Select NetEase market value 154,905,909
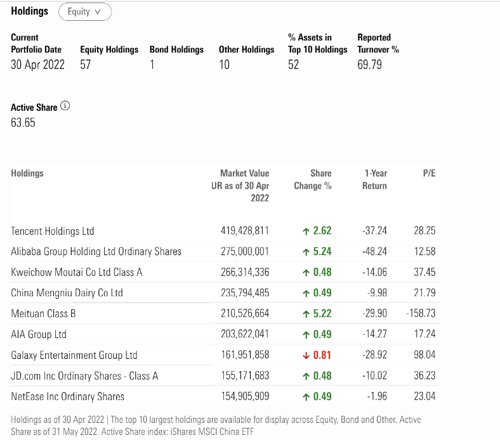 pyautogui.click(x=245, y=396)
